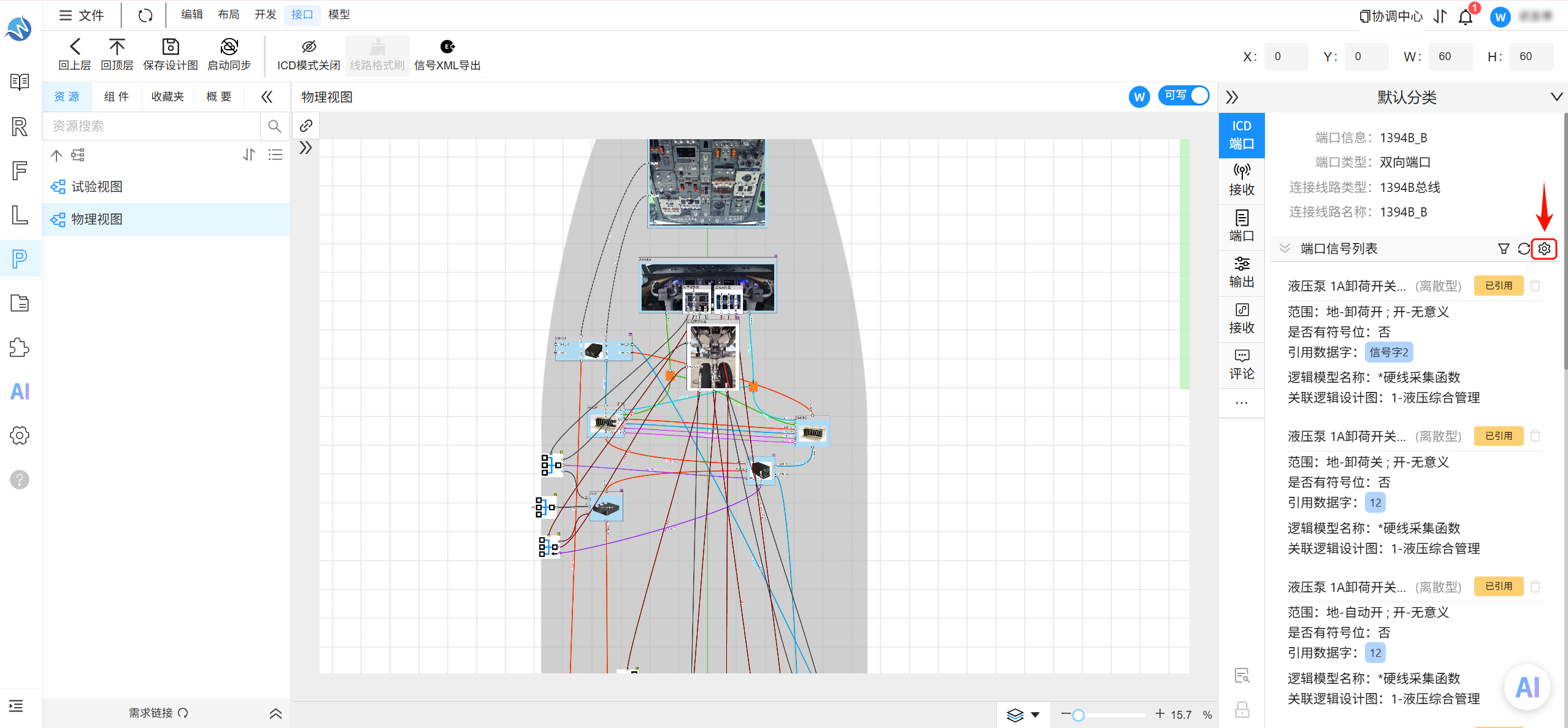Export signals with 信号XML导出
The height and width of the screenshot is (728, 1568).
[447, 54]
